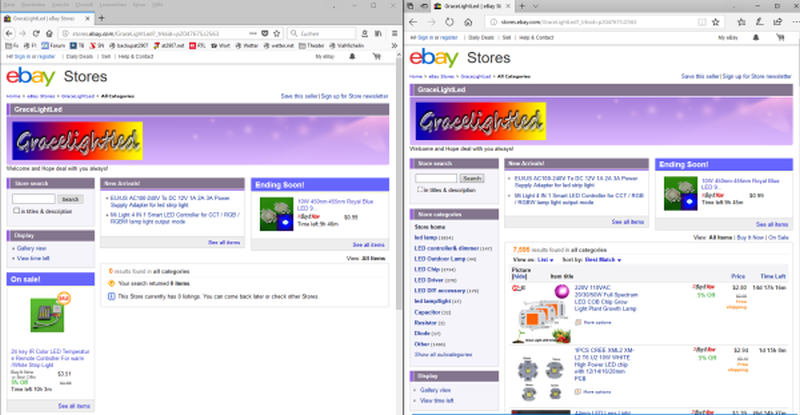Image resolution: width=800 pixels, height=415 pixels.
Task: Reload the page in the Firefox window
Action: tap(36, 33)
